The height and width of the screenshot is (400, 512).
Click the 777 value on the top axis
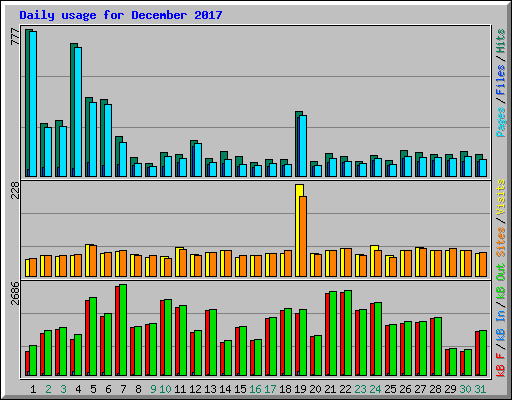(x=15, y=37)
